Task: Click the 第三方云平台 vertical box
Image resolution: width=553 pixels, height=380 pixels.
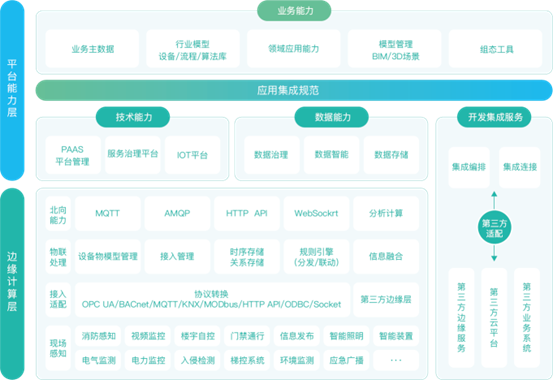Action: tap(494, 318)
